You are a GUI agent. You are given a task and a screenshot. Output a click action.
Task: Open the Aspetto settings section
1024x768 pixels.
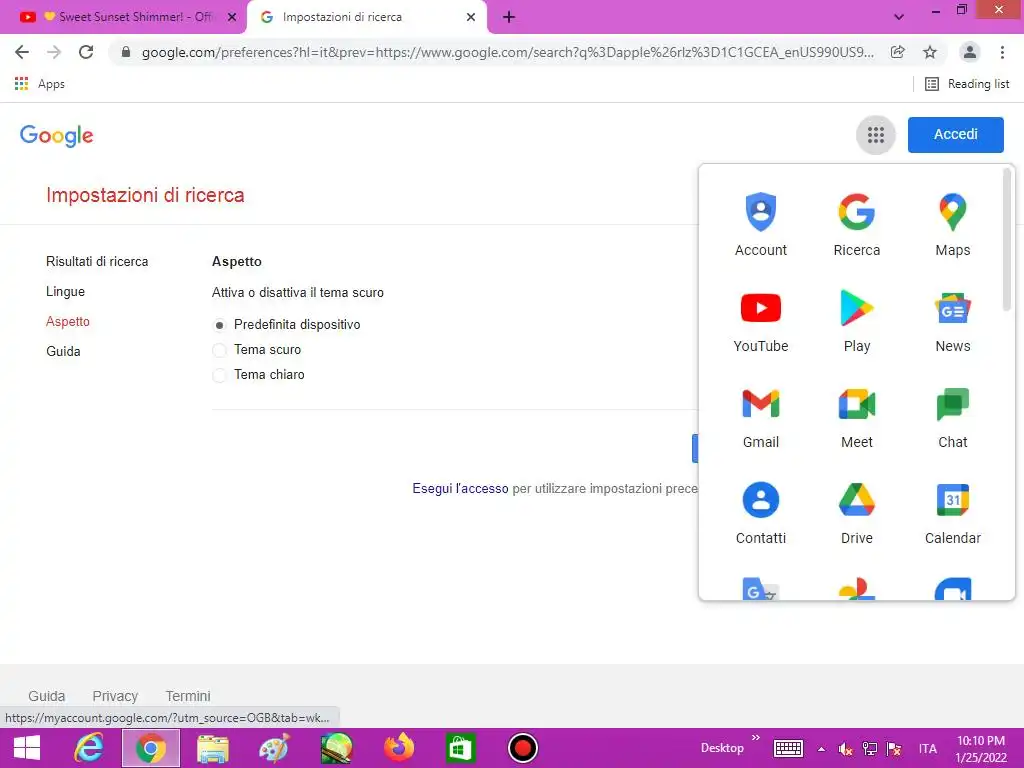pos(68,322)
